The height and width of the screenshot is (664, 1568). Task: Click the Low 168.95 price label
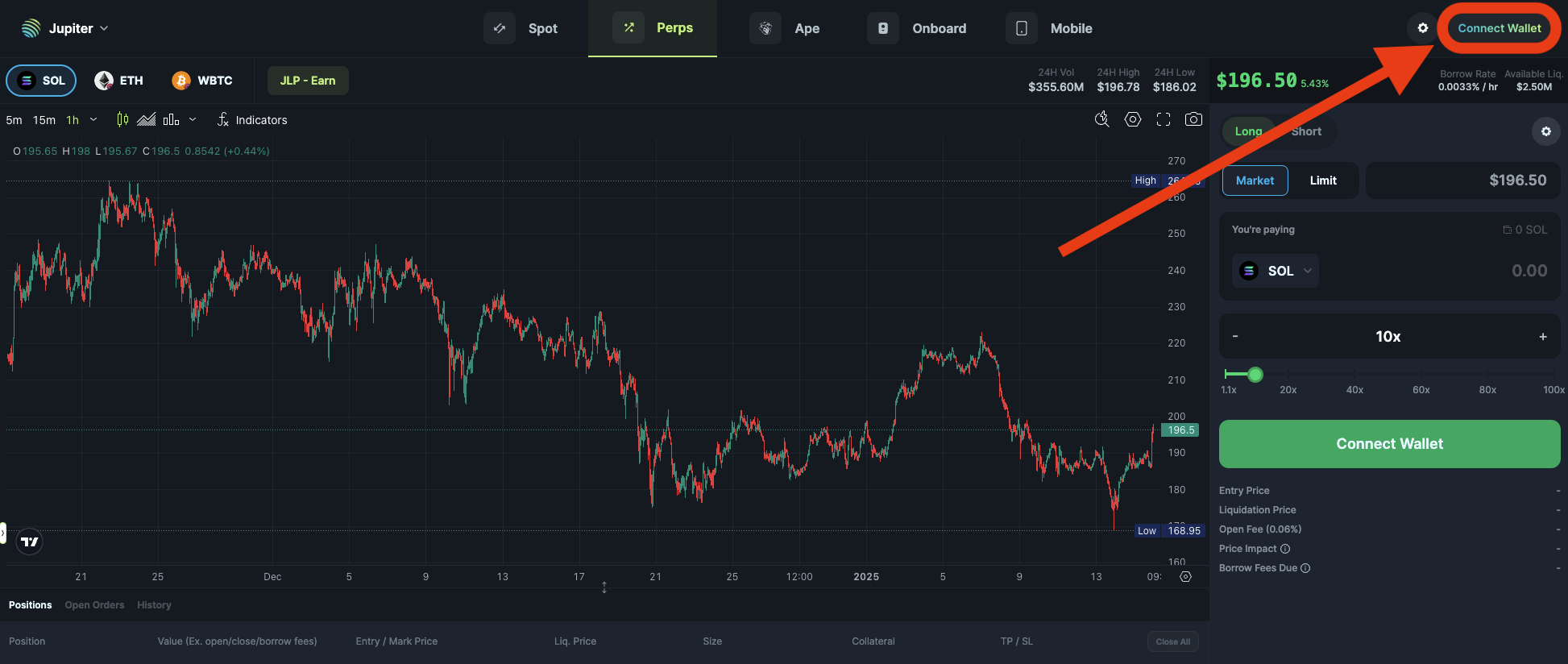(x=1169, y=530)
